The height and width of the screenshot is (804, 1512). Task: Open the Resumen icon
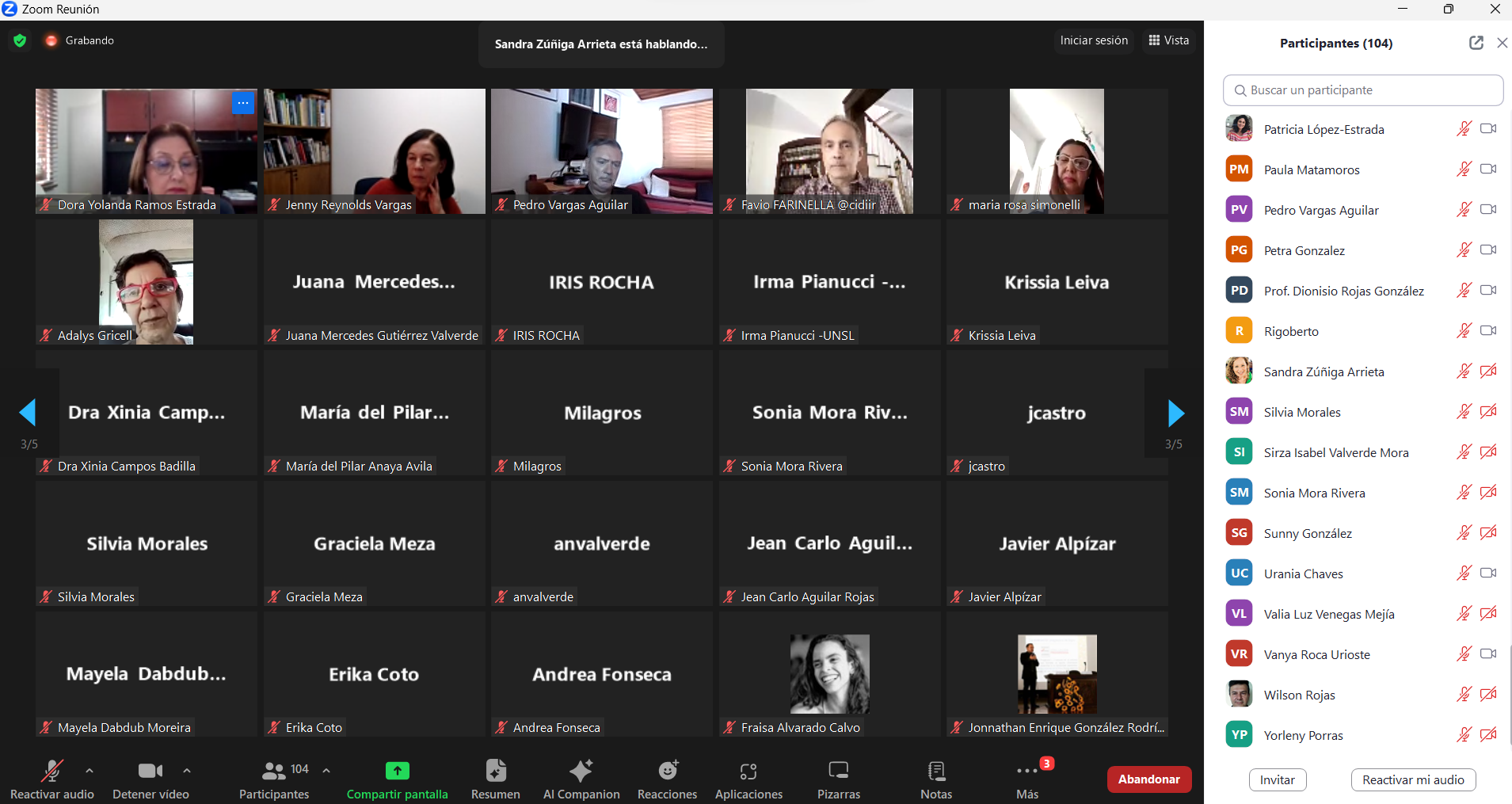click(x=496, y=771)
